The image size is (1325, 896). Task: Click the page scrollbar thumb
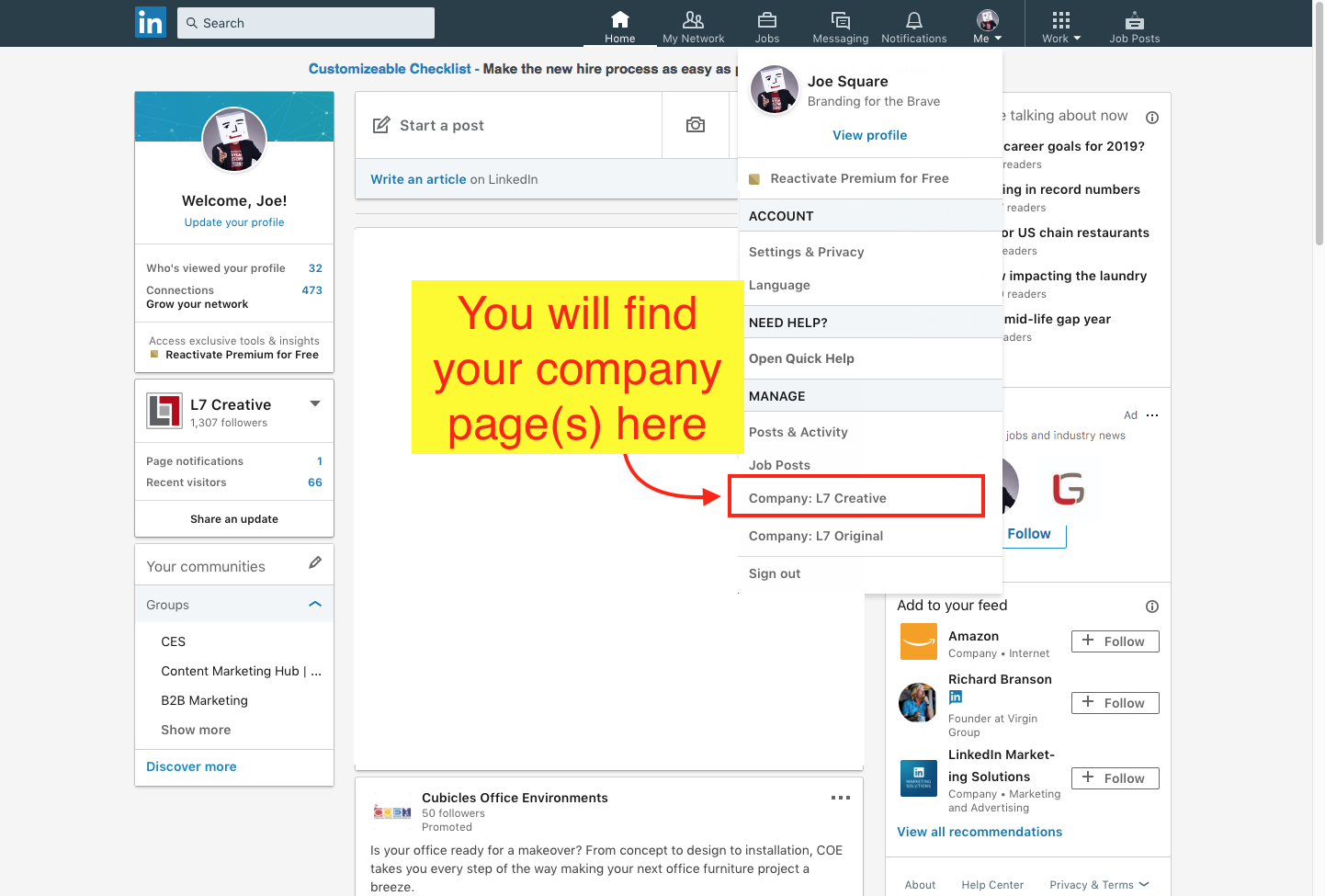(x=1319, y=124)
